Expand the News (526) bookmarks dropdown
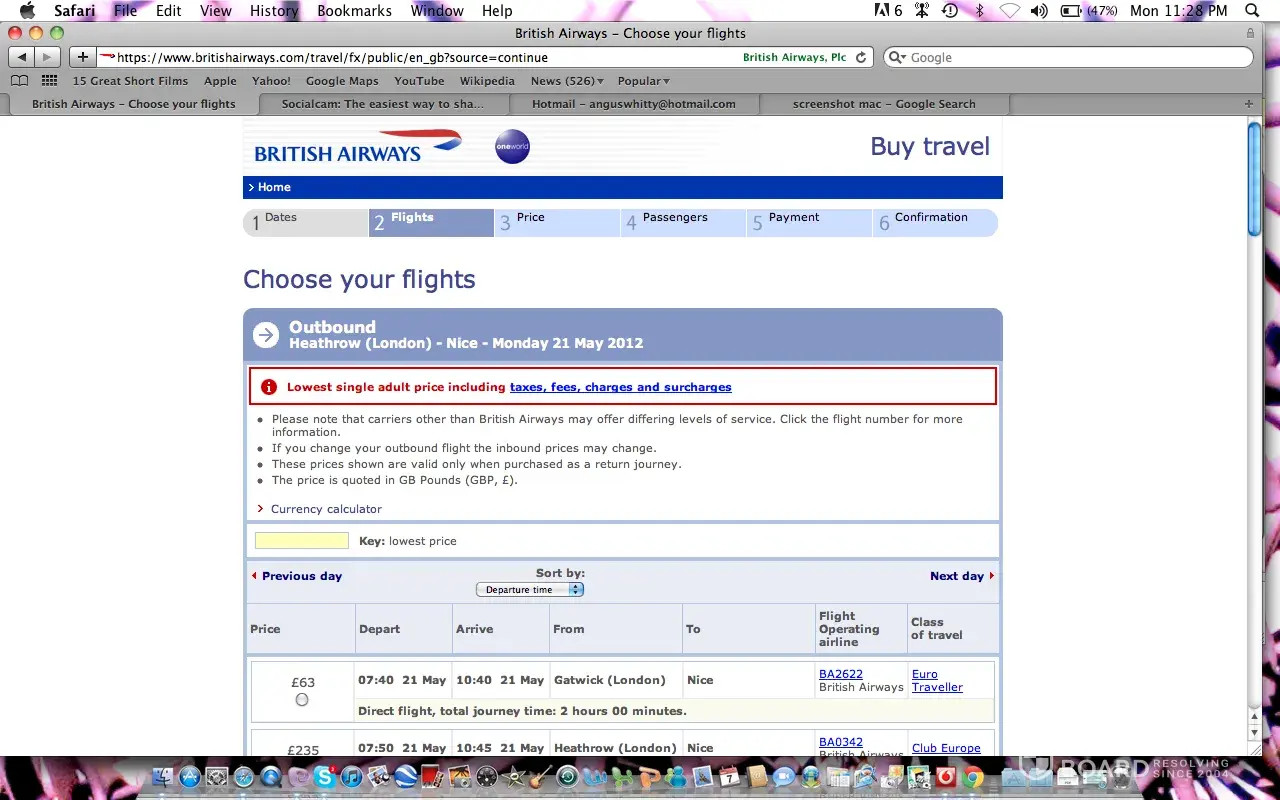 tap(567, 81)
